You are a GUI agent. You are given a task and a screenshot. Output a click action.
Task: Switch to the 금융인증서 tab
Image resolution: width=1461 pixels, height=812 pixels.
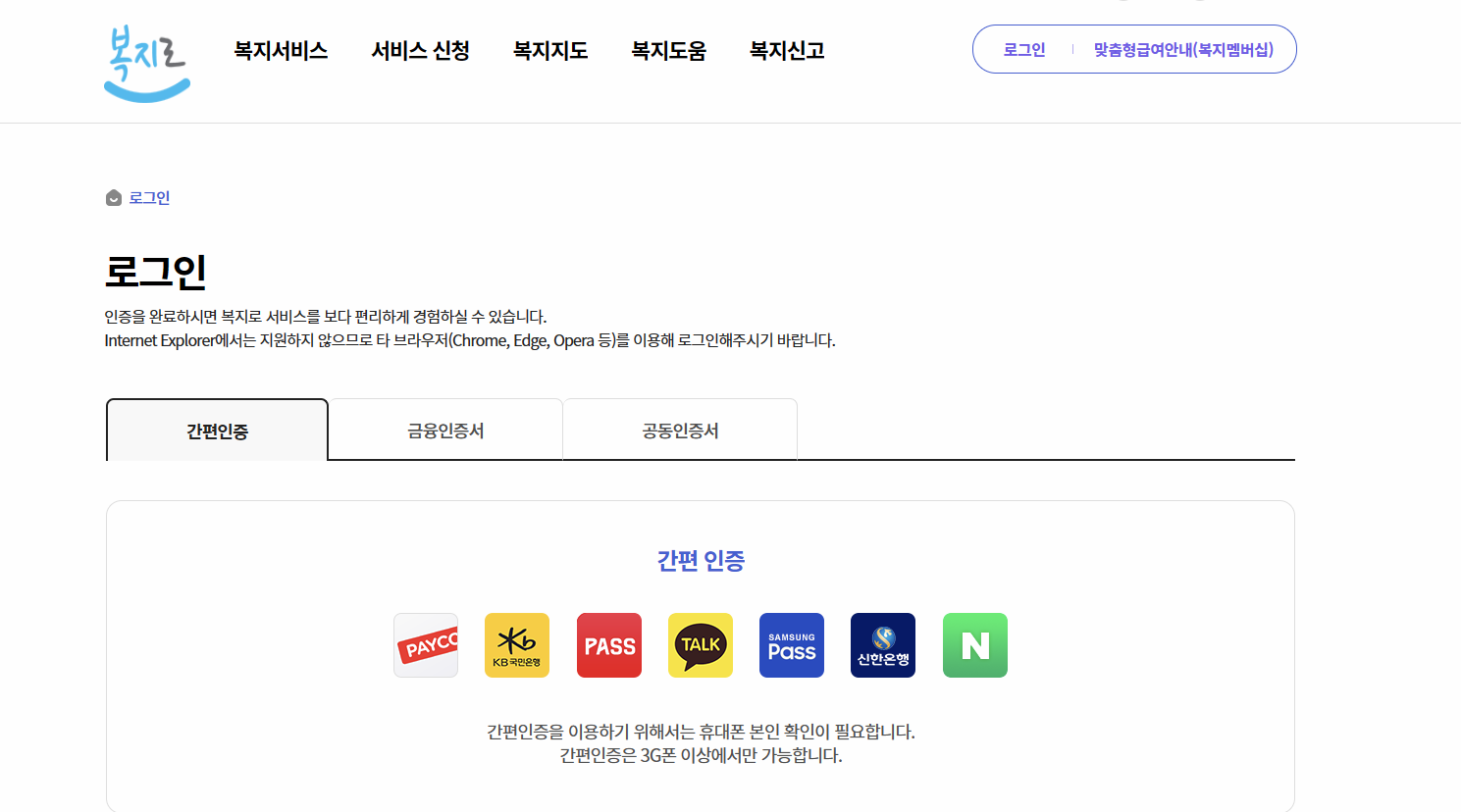click(x=445, y=429)
